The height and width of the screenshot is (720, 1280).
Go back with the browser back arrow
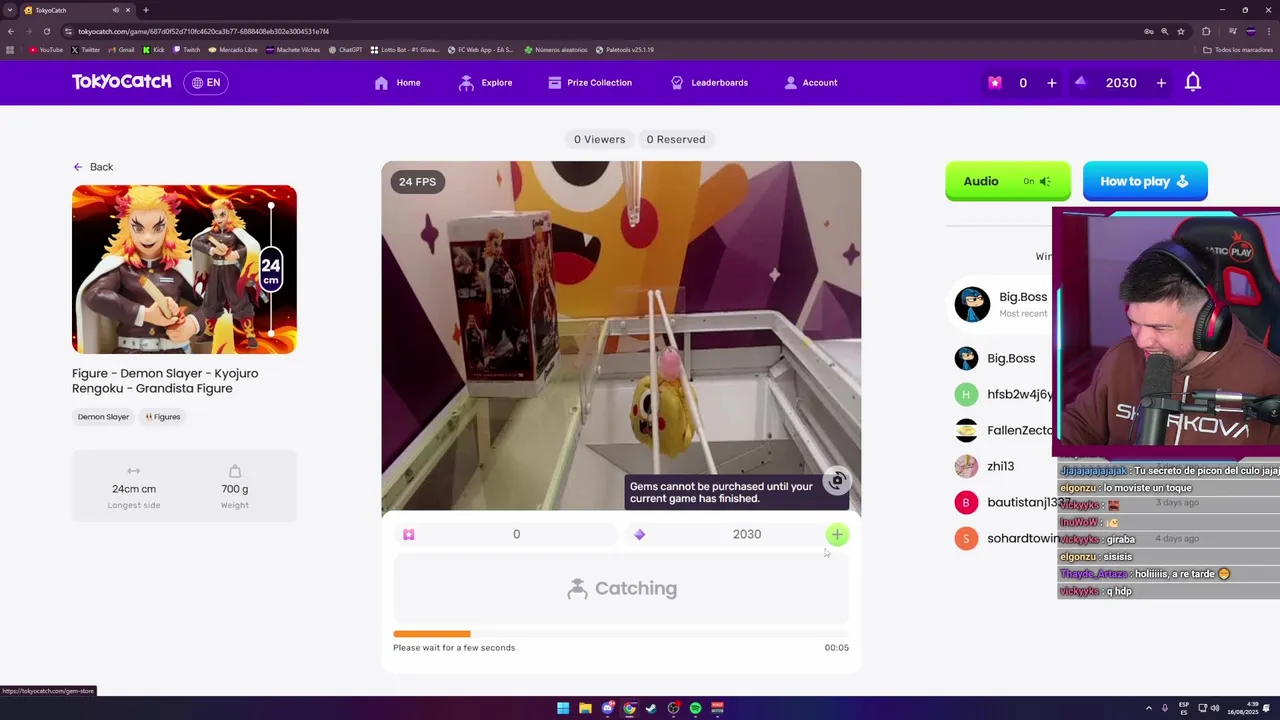coord(11,31)
